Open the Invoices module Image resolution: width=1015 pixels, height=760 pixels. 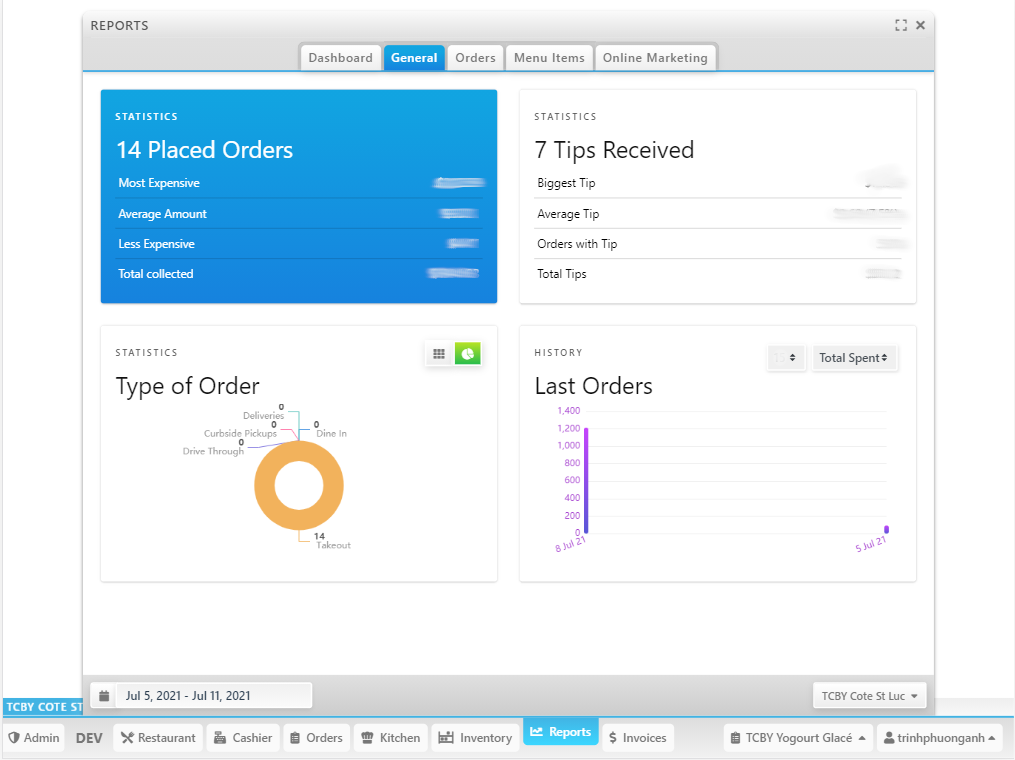(x=636, y=738)
